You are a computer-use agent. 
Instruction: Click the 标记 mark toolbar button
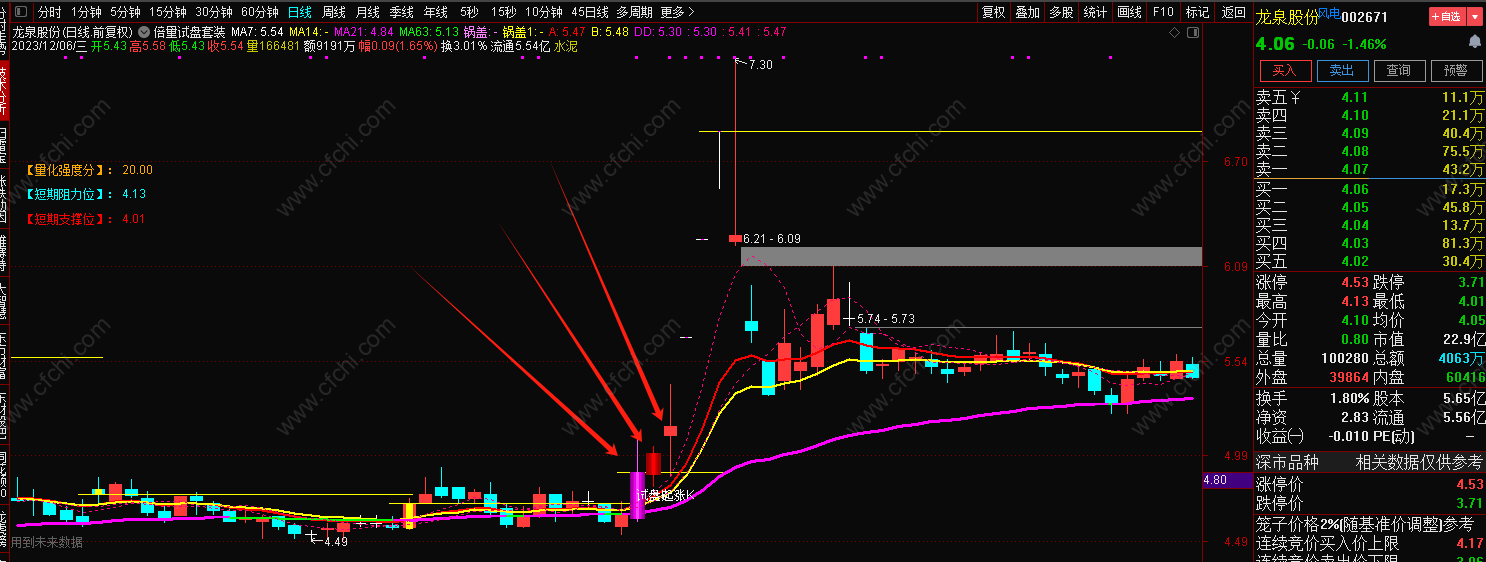[x=1197, y=12]
